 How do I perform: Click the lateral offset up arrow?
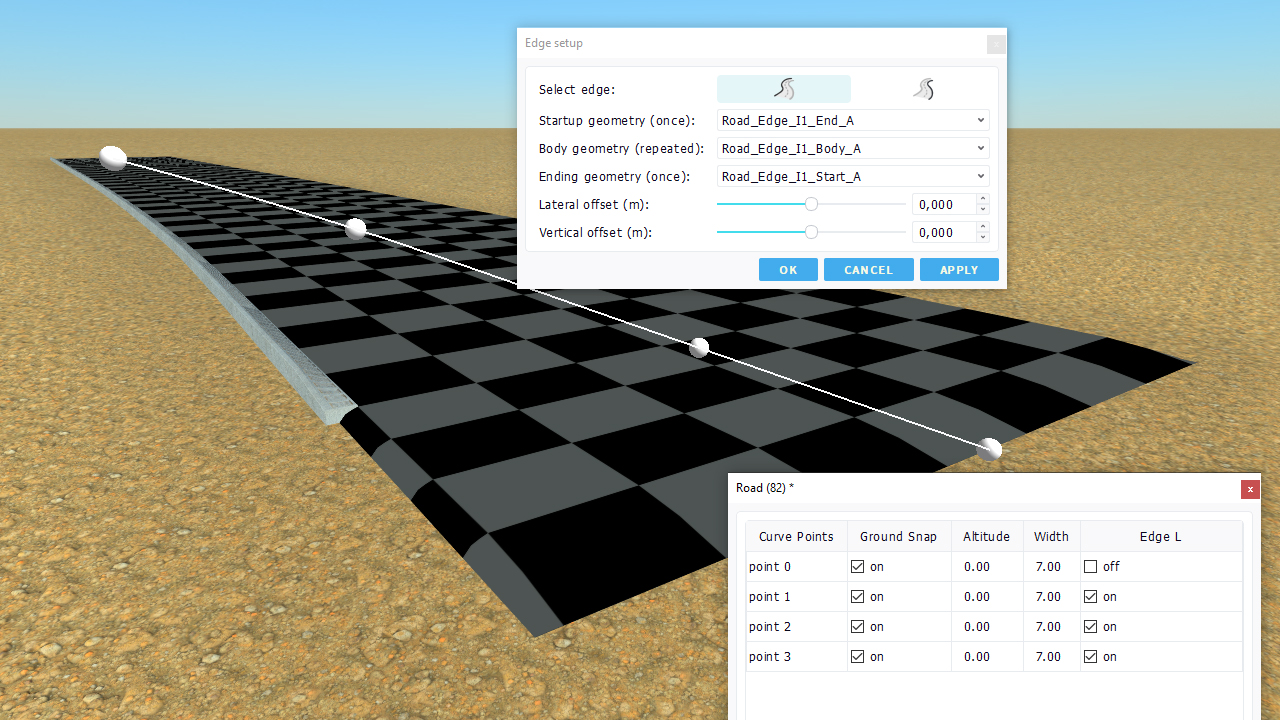(x=983, y=200)
